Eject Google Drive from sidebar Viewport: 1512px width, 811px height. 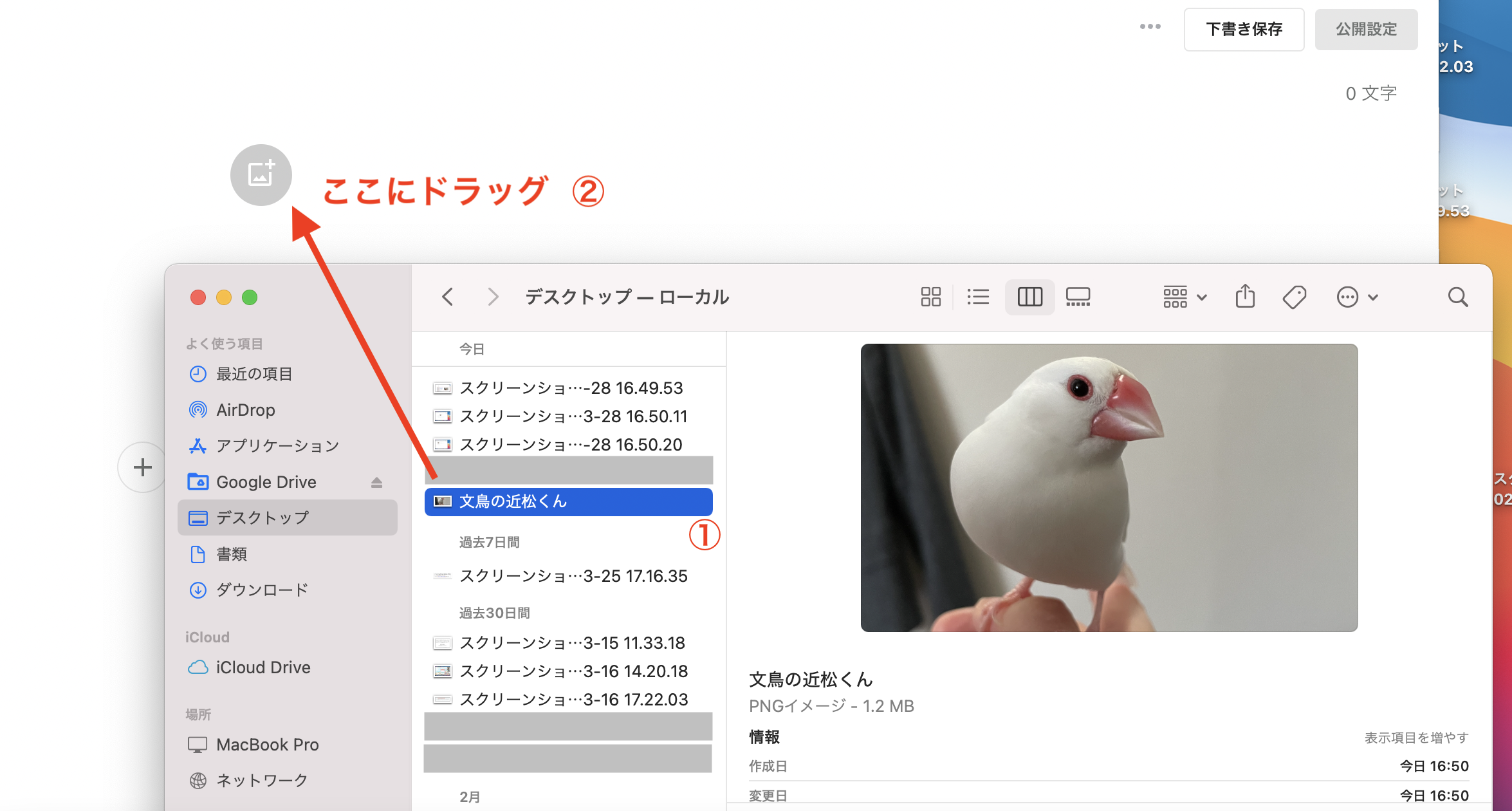click(x=376, y=482)
